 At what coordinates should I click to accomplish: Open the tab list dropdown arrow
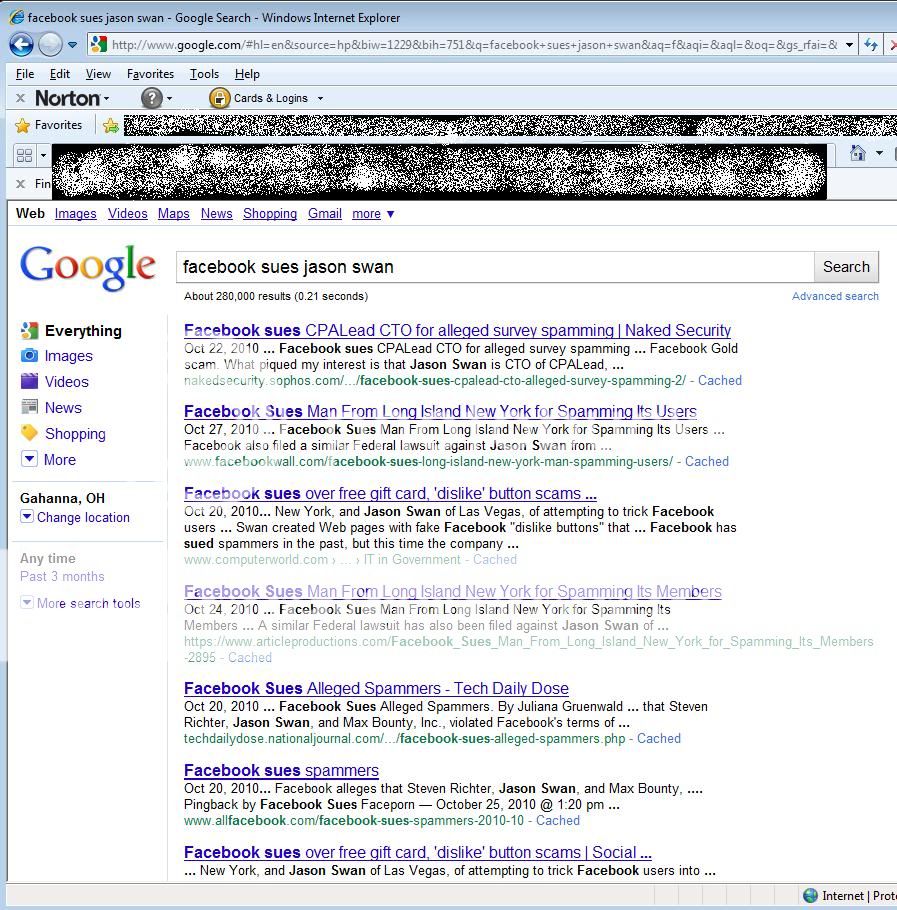tap(43, 155)
